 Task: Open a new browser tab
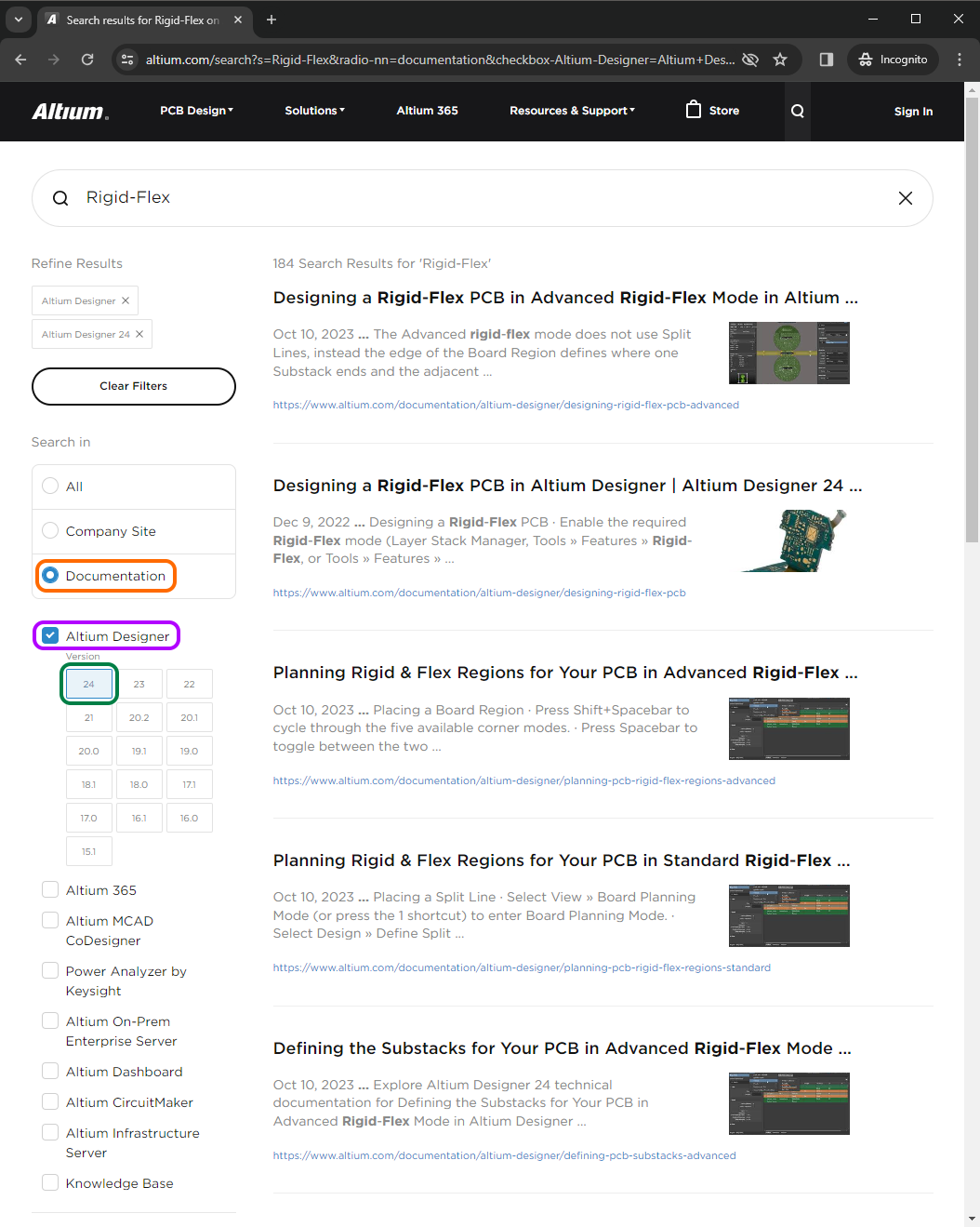271,20
